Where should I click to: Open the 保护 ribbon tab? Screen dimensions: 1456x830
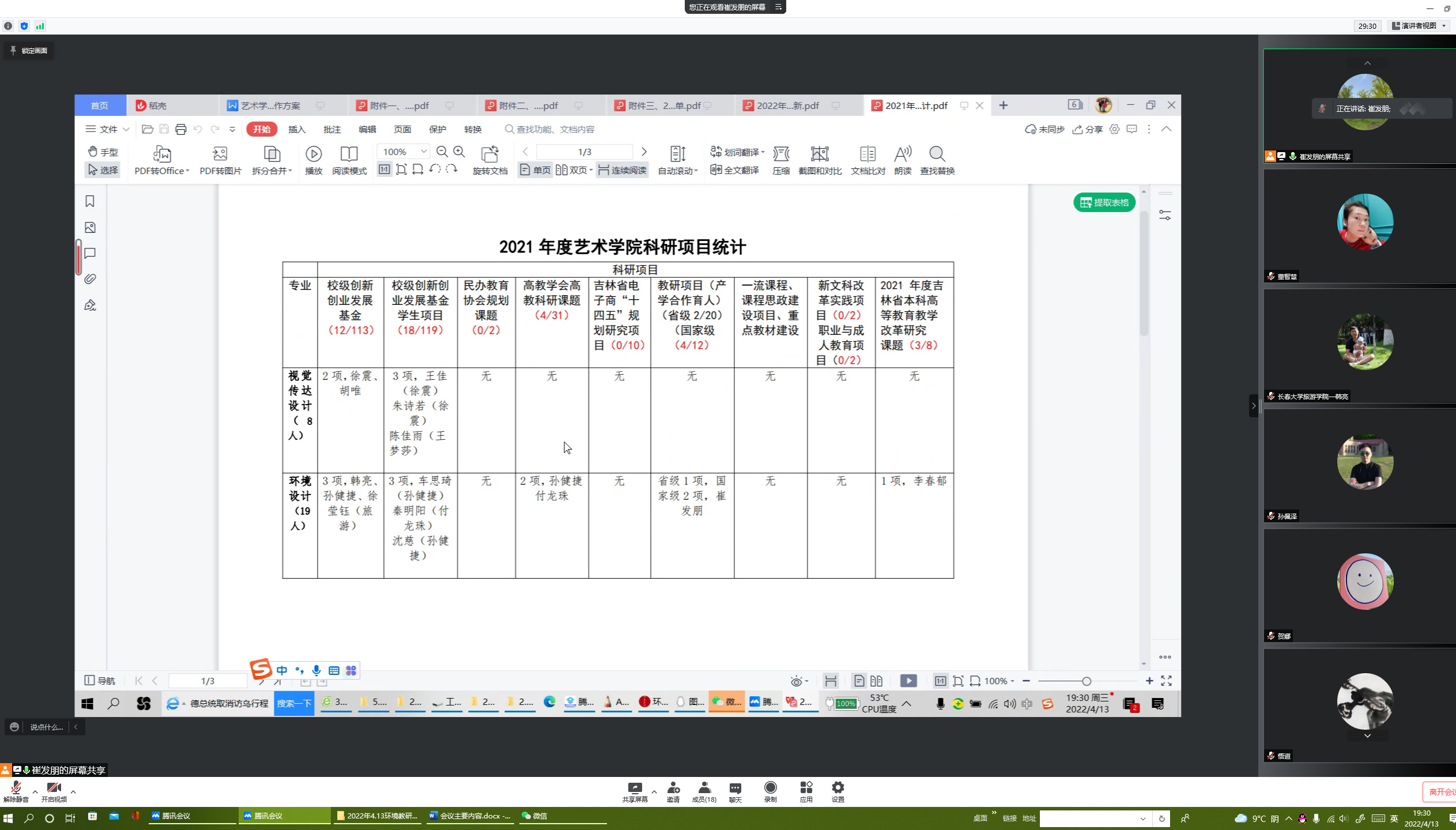pos(437,129)
